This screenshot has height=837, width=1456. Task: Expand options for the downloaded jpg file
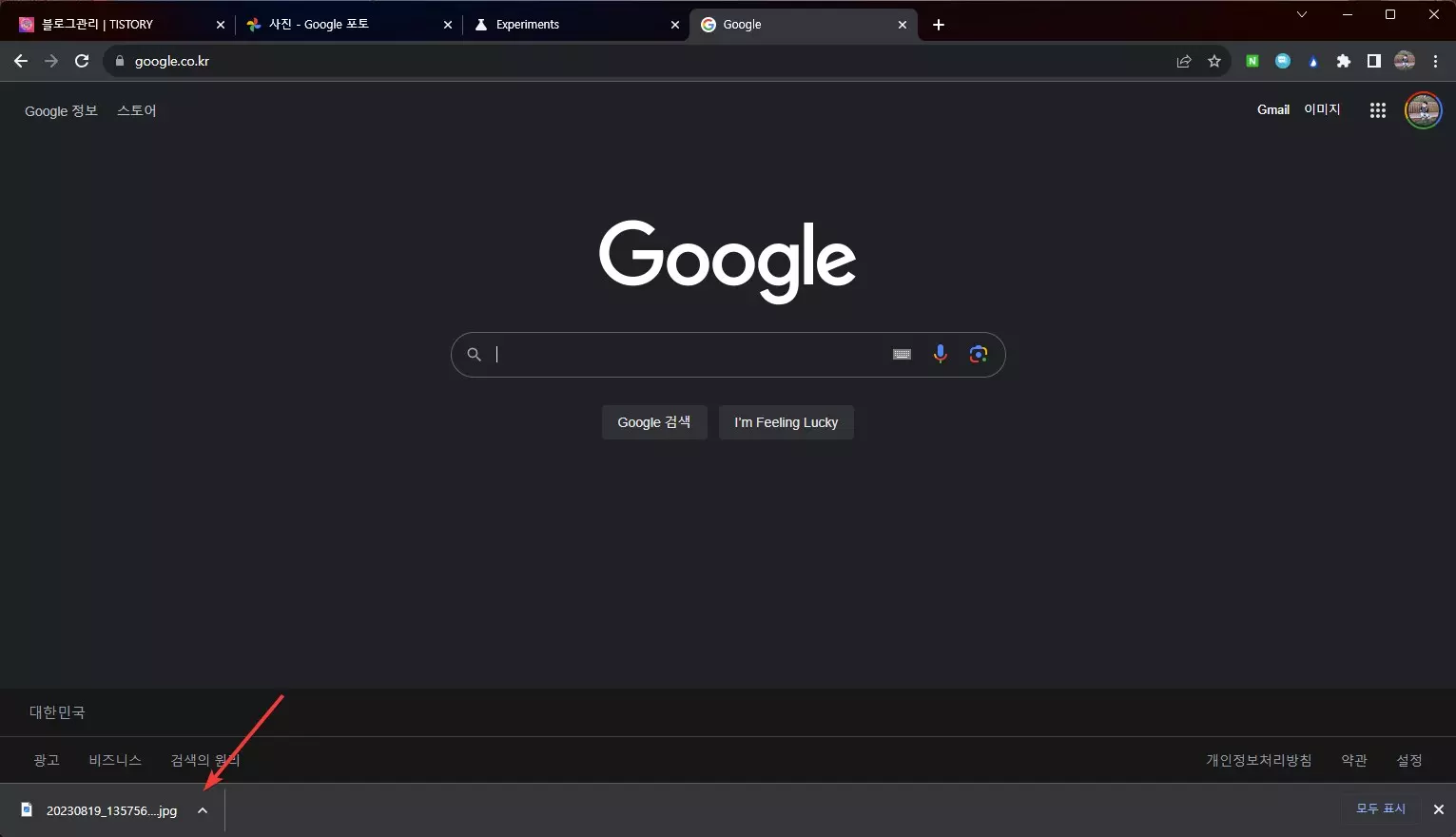coord(203,810)
